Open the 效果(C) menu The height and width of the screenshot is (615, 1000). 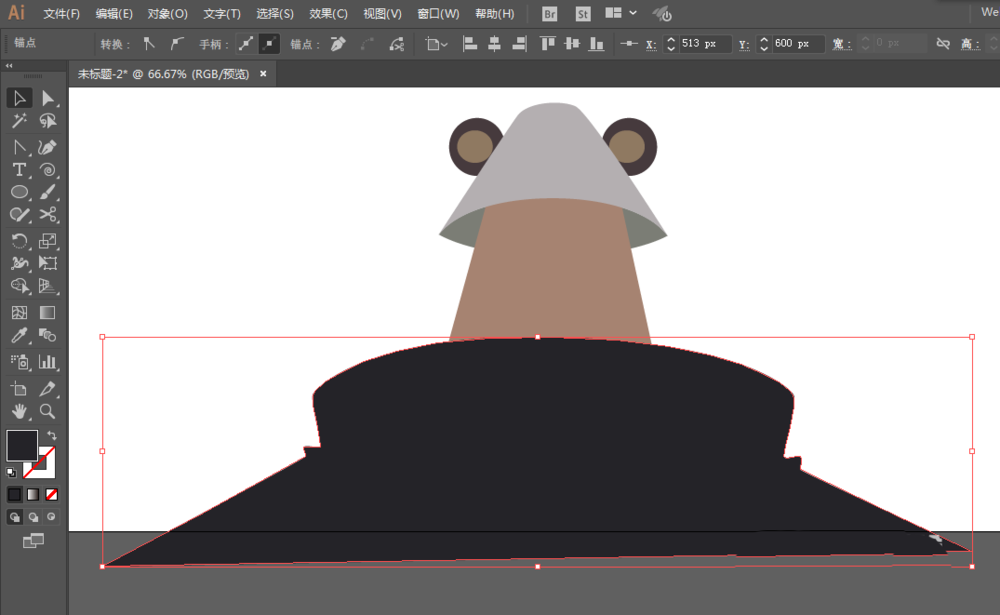[328, 14]
